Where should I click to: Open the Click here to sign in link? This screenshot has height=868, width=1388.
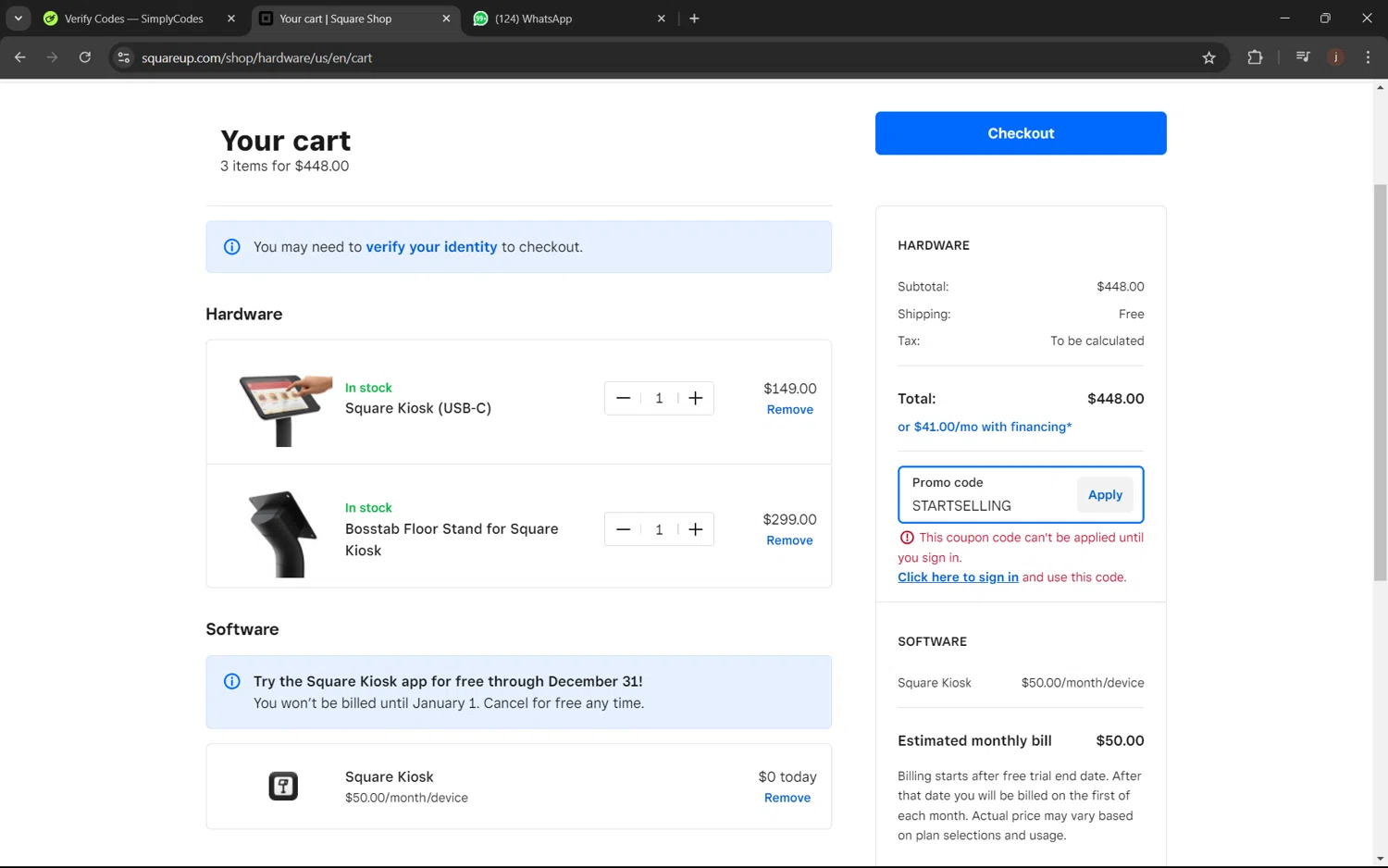(958, 577)
